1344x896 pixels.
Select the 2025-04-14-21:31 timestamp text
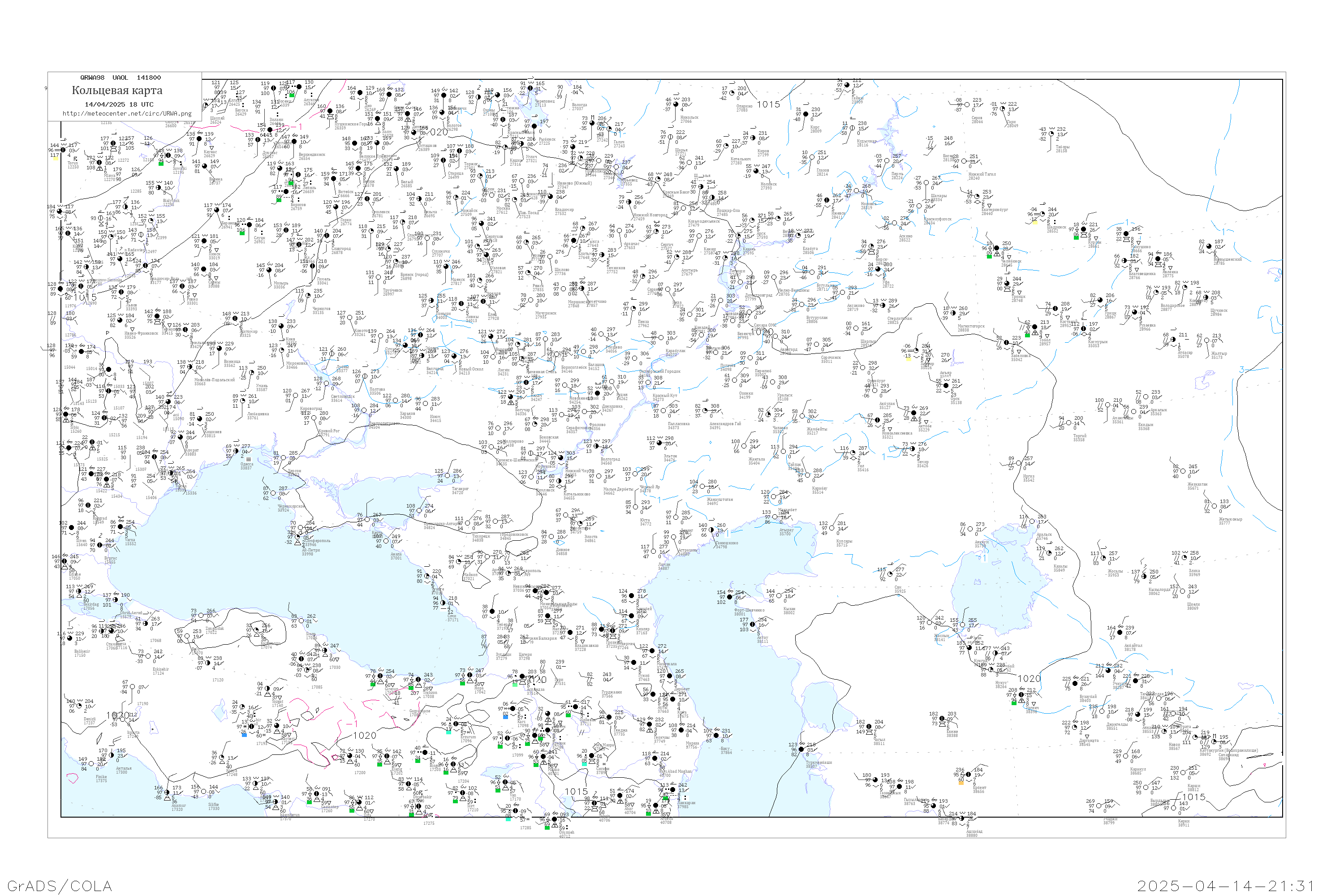[1226, 886]
